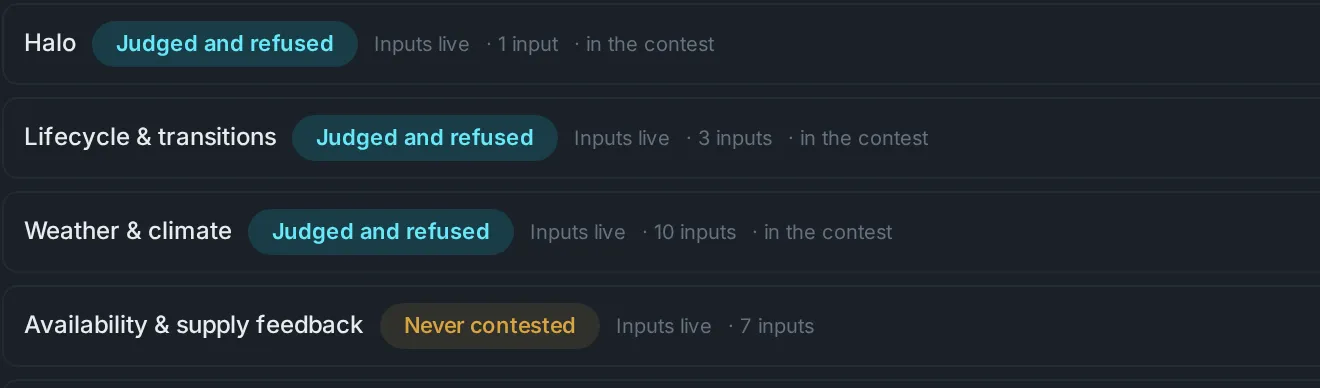Open Availability & supply feedback row

pyautogui.click(x=660, y=326)
